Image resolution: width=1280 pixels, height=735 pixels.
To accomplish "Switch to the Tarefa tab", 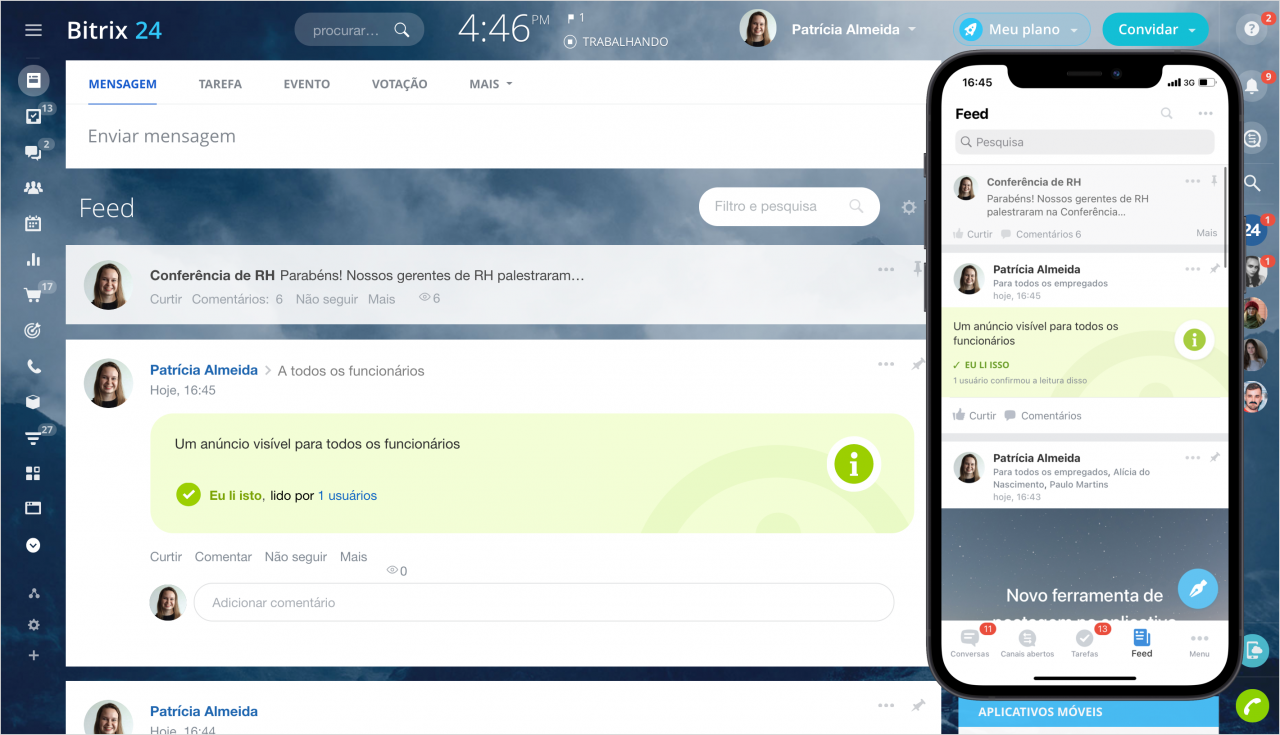I will [220, 84].
